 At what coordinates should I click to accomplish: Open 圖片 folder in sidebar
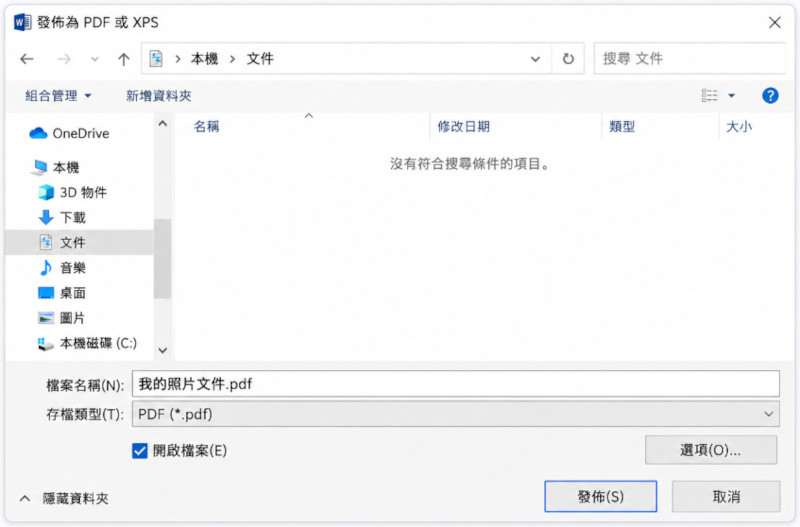click(62, 318)
